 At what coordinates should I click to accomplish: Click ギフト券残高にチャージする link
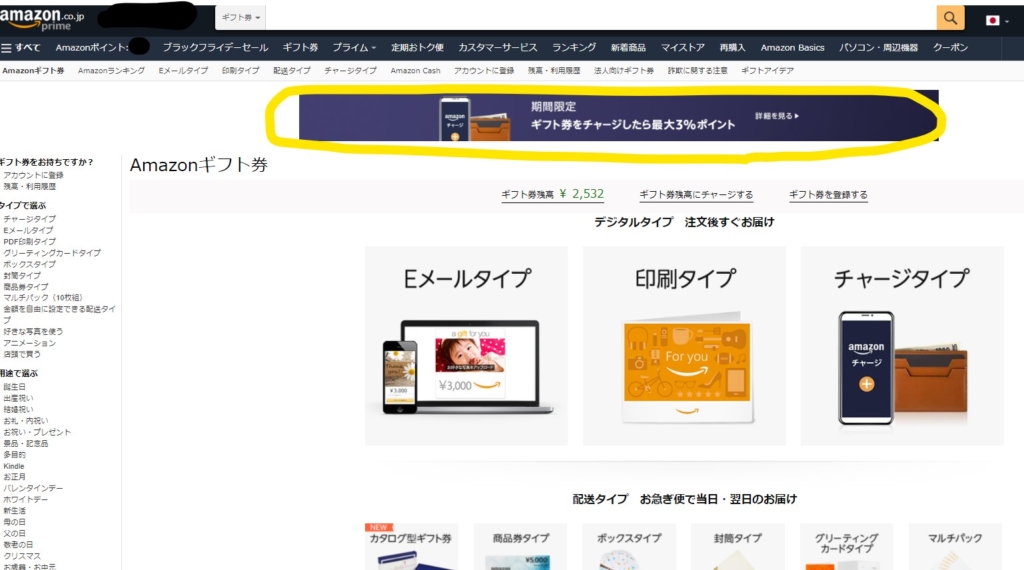[x=696, y=195]
